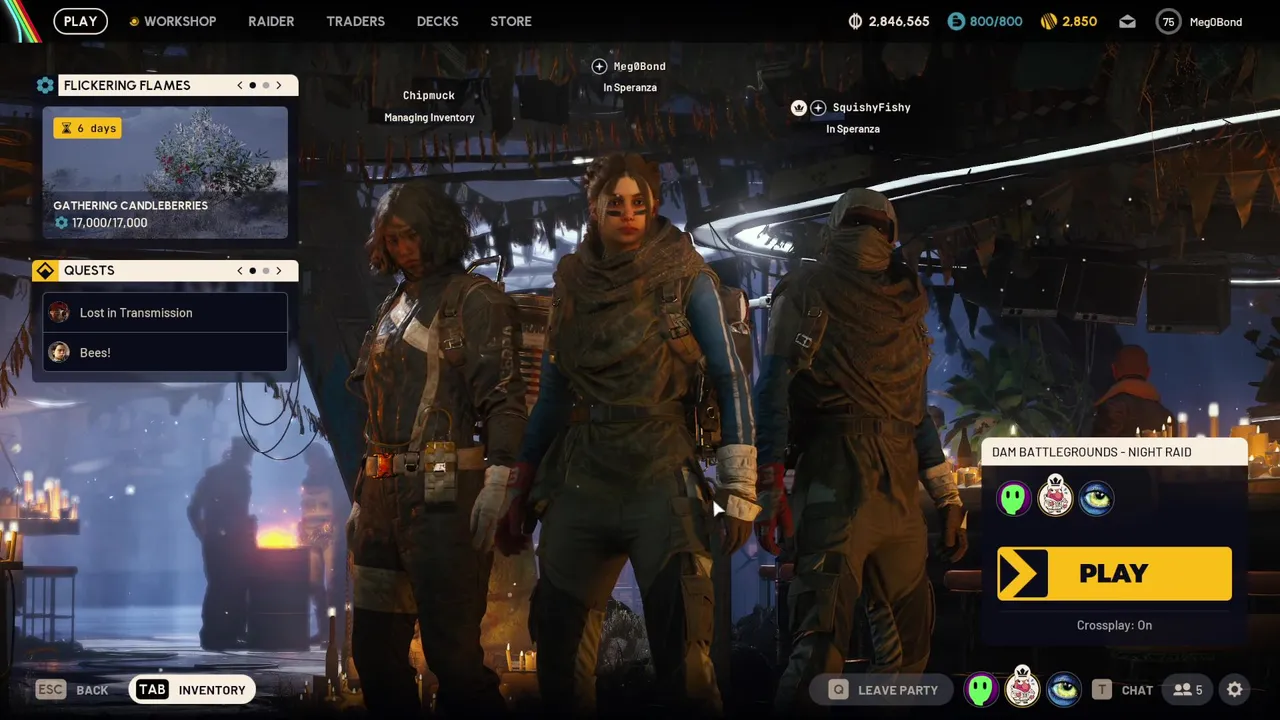Open the Meg0Bond profile name top right
The image size is (1280, 720).
click(1215, 22)
